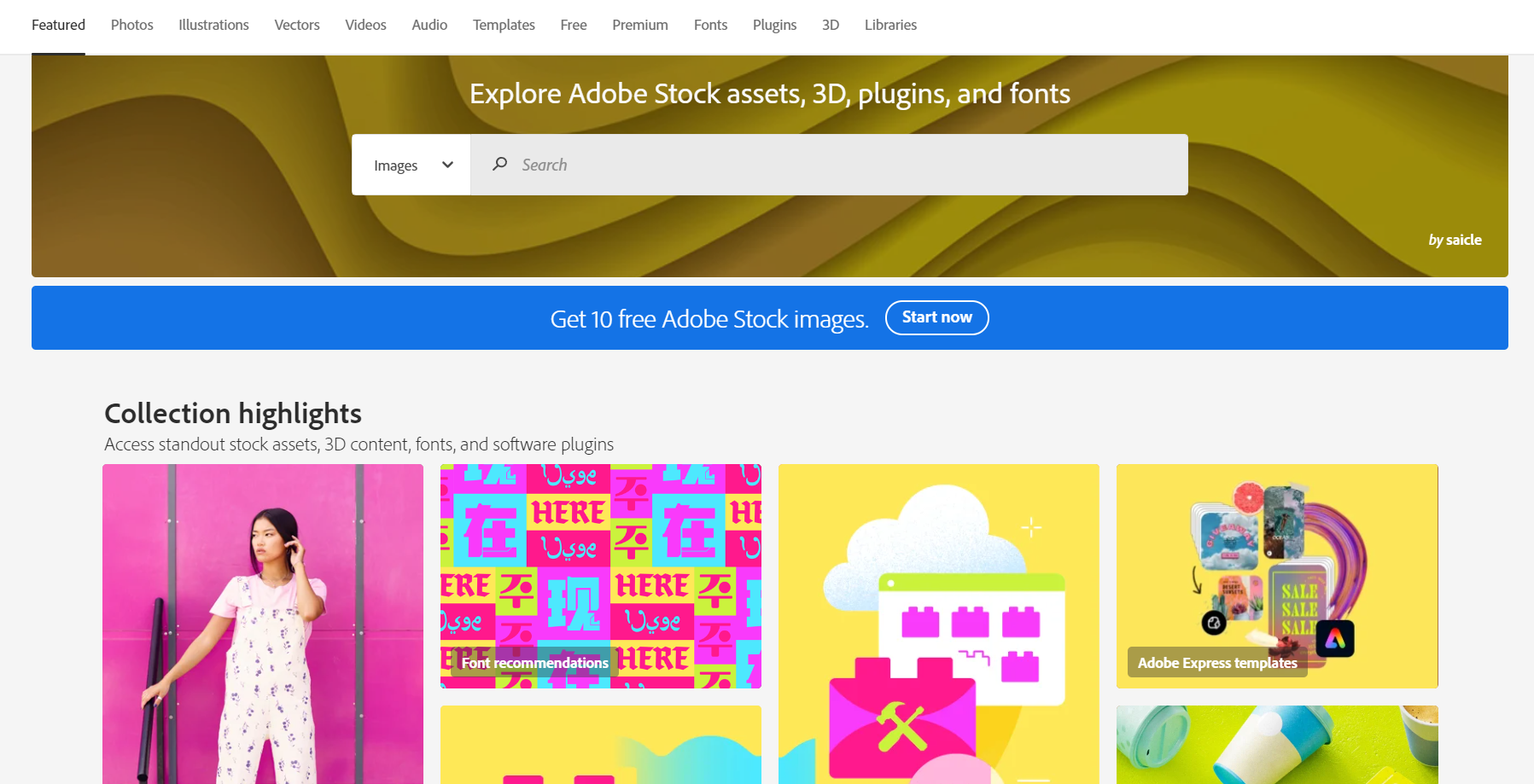Image resolution: width=1534 pixels, height=784 pixels.
Task: Click the Start now button
Action: pos(937,317)
